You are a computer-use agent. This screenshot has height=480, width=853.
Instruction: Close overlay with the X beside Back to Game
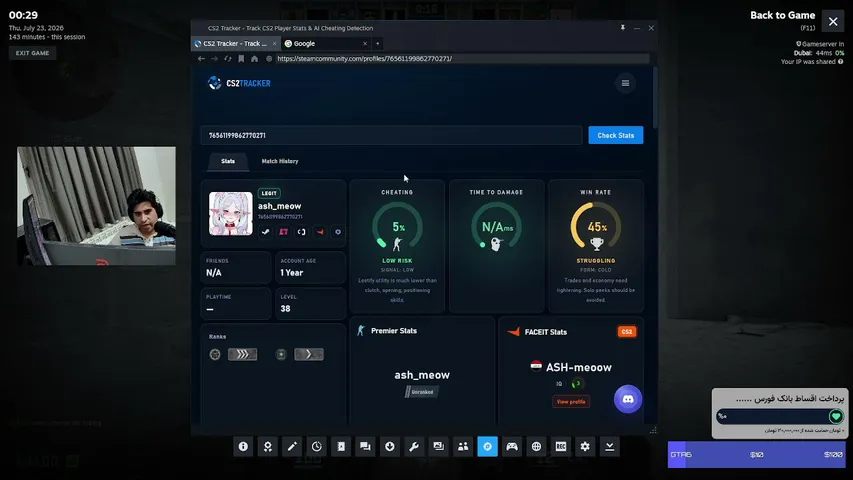pyautogui.click(x=833, y=22)
